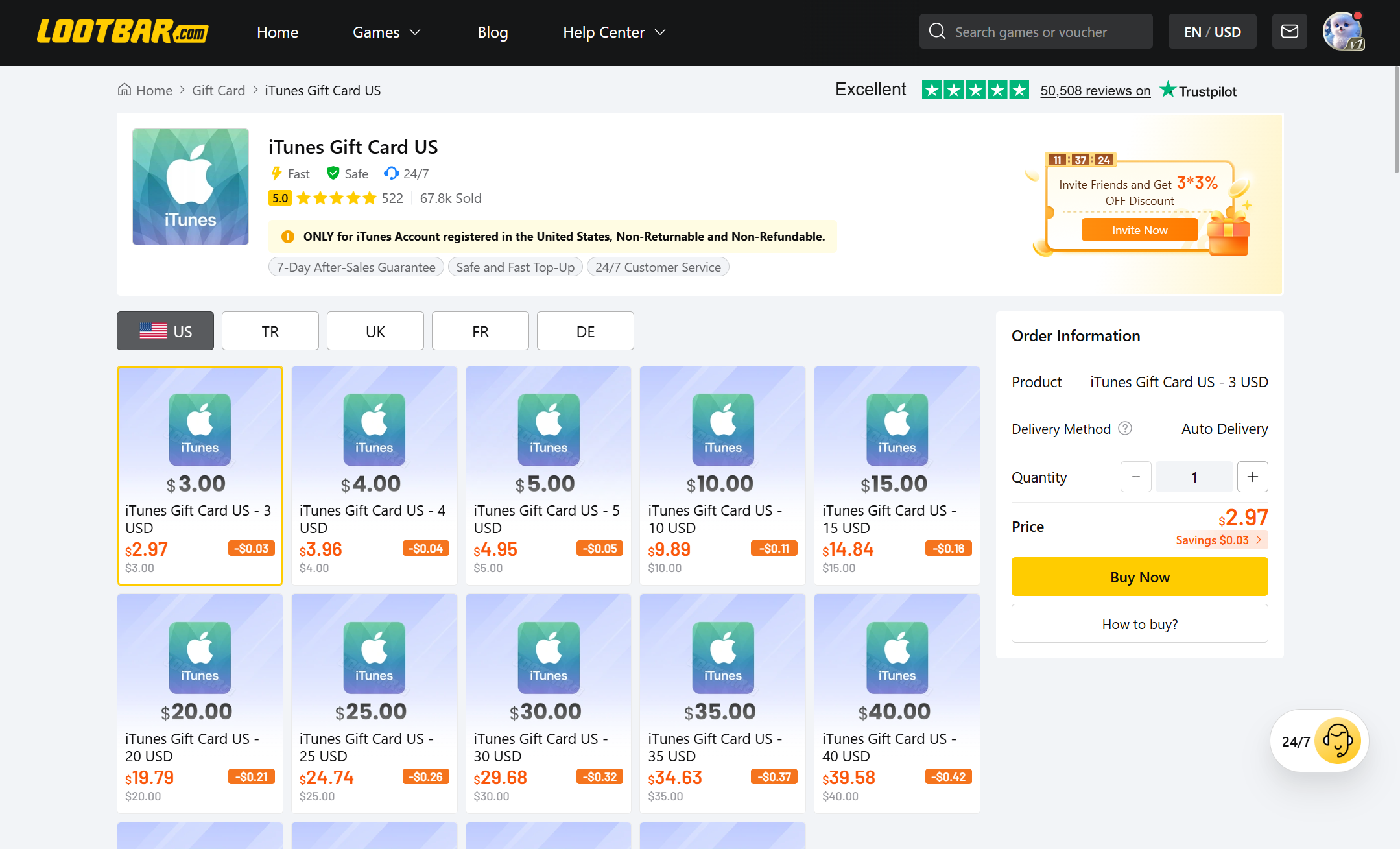This screenshot has width=1400, height=849.
Task: Click the -$0.42 discount badge
Action: tap(949, 777)
